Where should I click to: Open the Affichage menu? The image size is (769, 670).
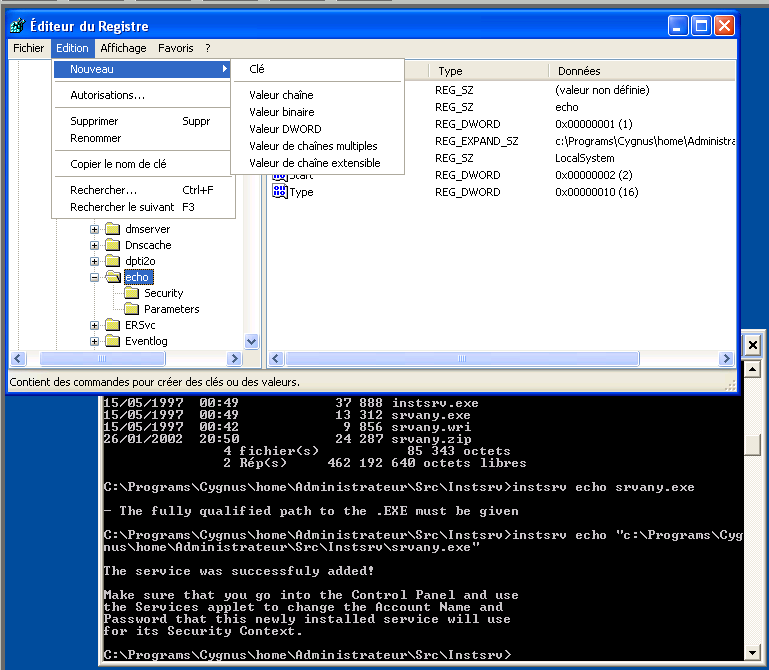[x=123, y=48]
